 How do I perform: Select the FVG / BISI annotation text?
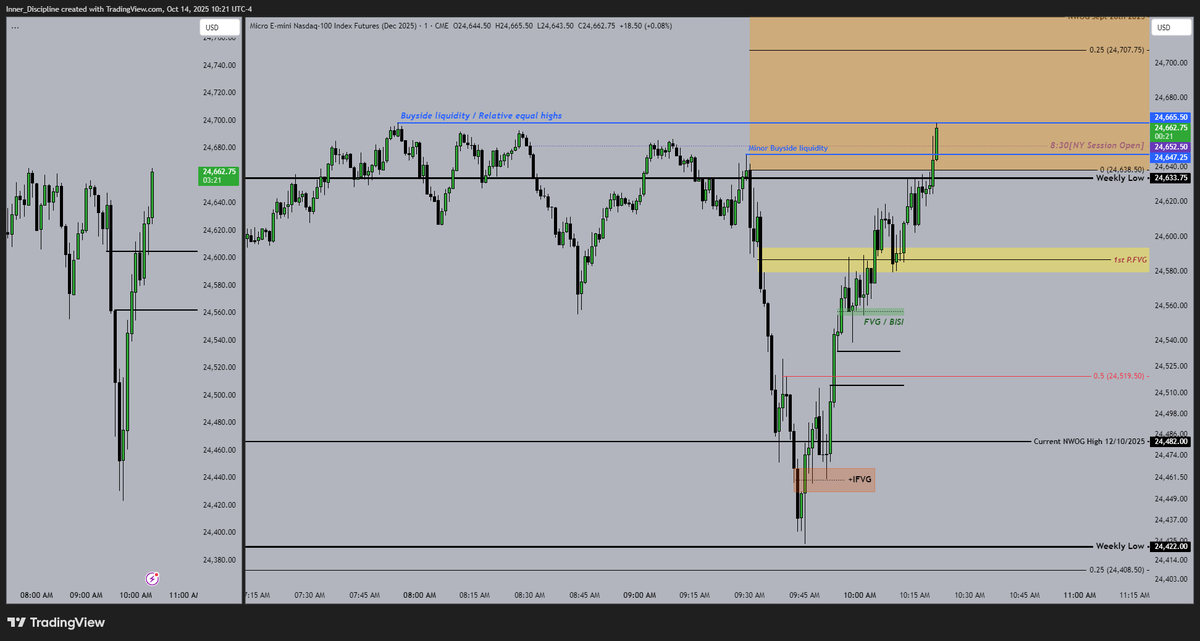[884, 322]
